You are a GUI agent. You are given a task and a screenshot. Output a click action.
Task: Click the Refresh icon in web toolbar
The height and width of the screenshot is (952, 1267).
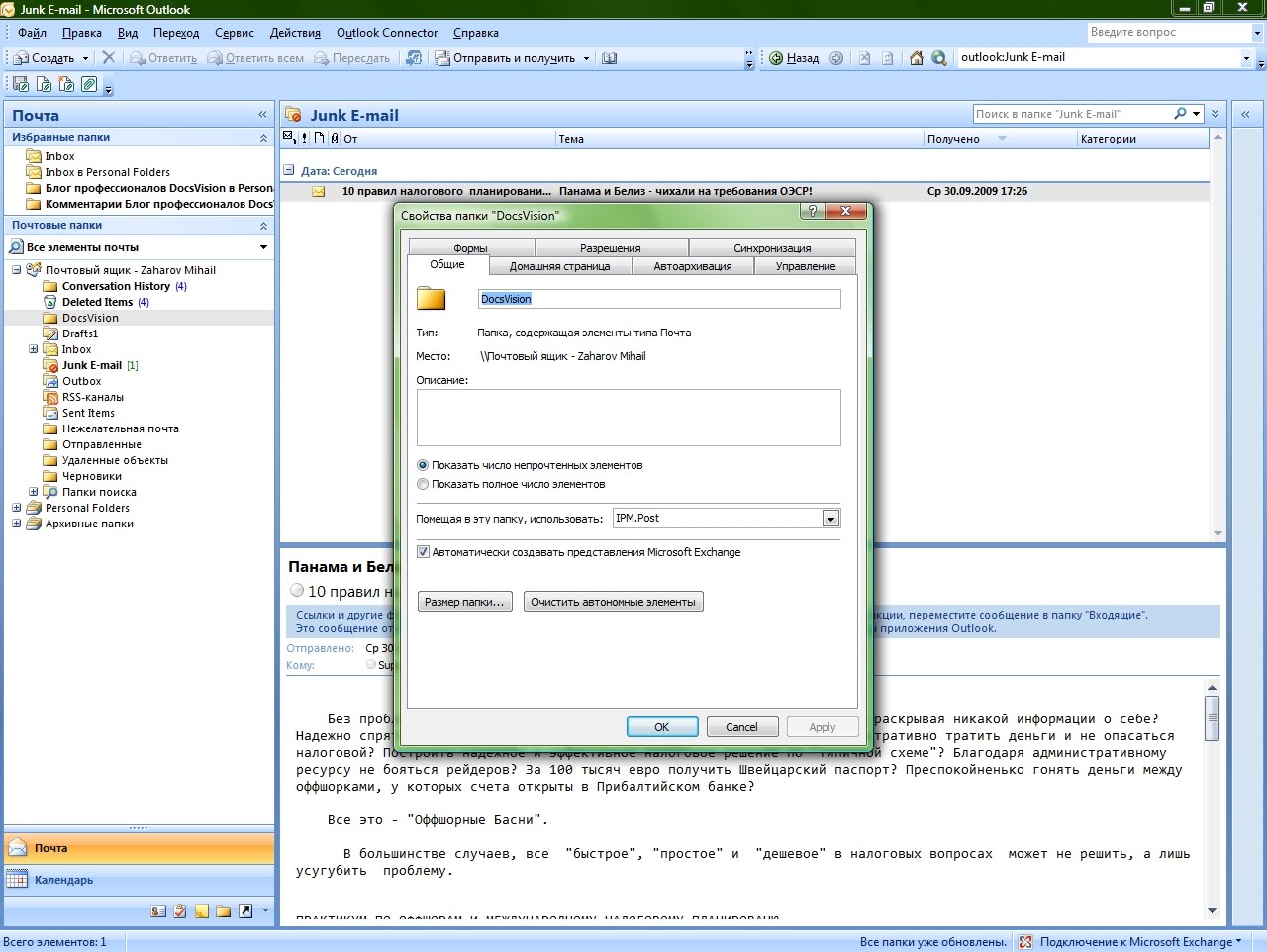[888, 58]
